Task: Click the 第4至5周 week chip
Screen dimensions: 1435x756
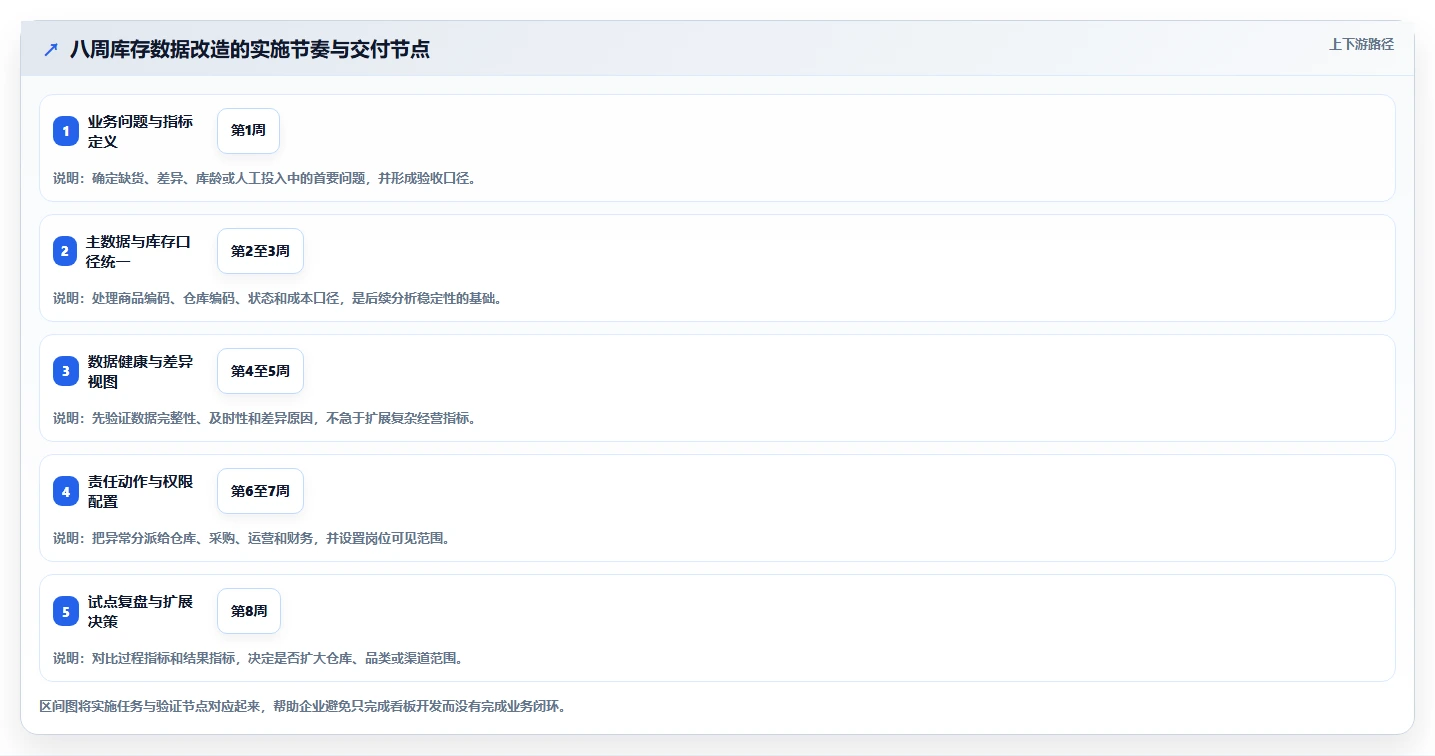Action: [260, 371]
